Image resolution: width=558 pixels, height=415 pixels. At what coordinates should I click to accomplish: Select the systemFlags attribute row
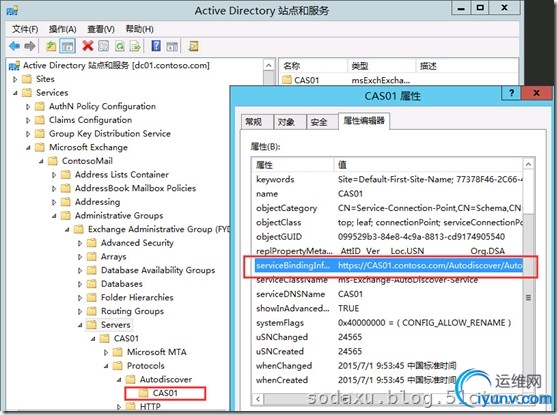pyautogui.click(x=389, y=323)
